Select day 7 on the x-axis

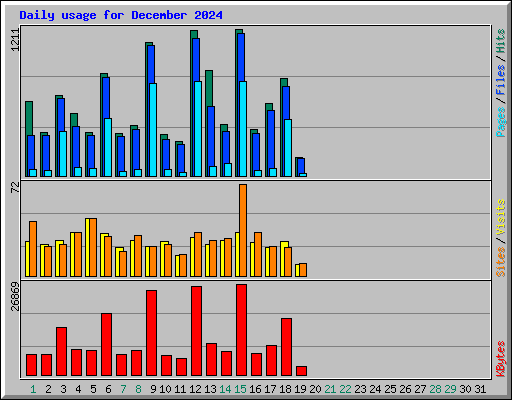(x=123, y=389)
